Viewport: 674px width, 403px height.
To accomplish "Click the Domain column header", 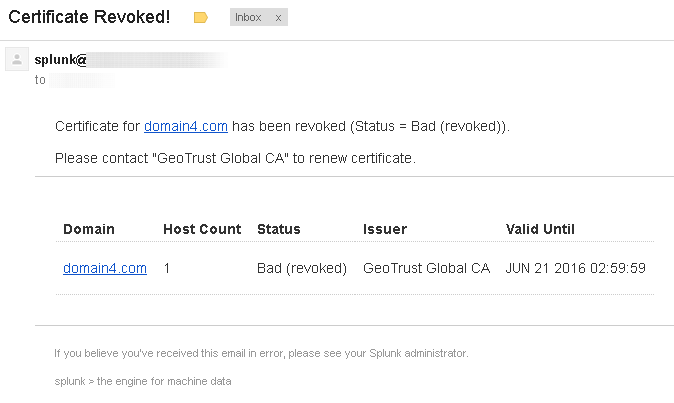I will [89, 229].
